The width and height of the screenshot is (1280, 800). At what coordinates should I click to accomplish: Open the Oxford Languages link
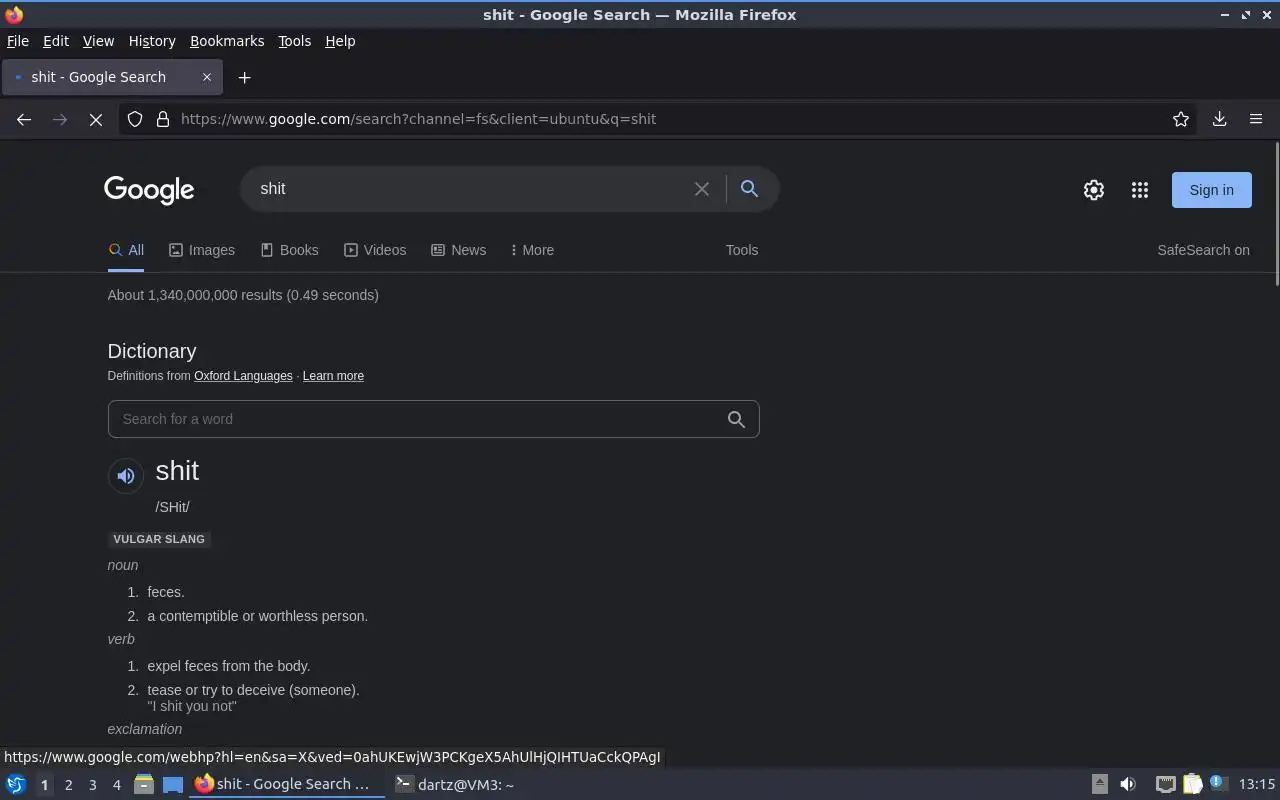coord(243,376)
